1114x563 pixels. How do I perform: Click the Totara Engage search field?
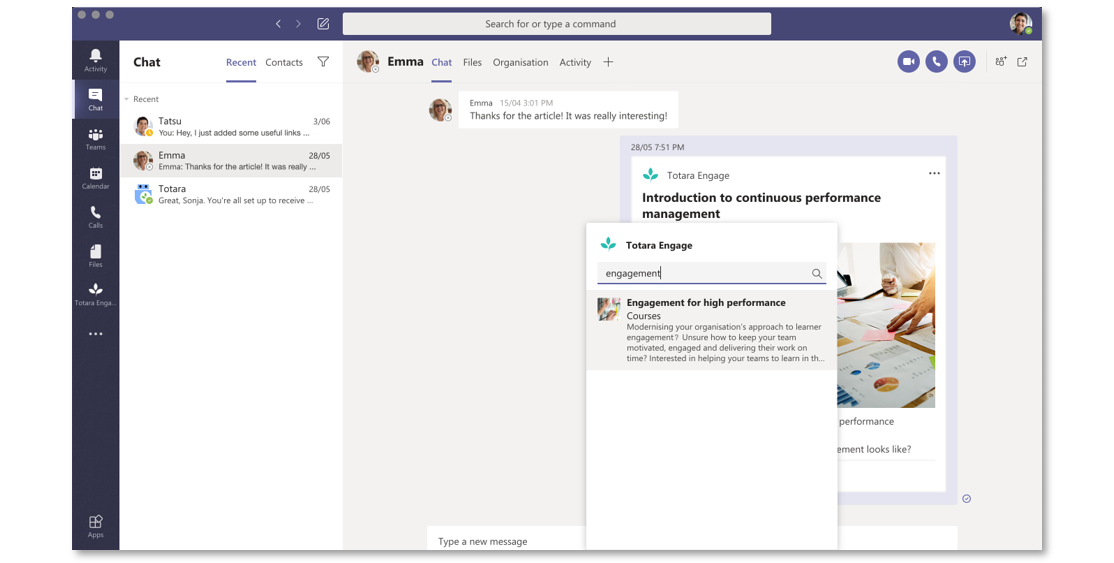(711, 273)
